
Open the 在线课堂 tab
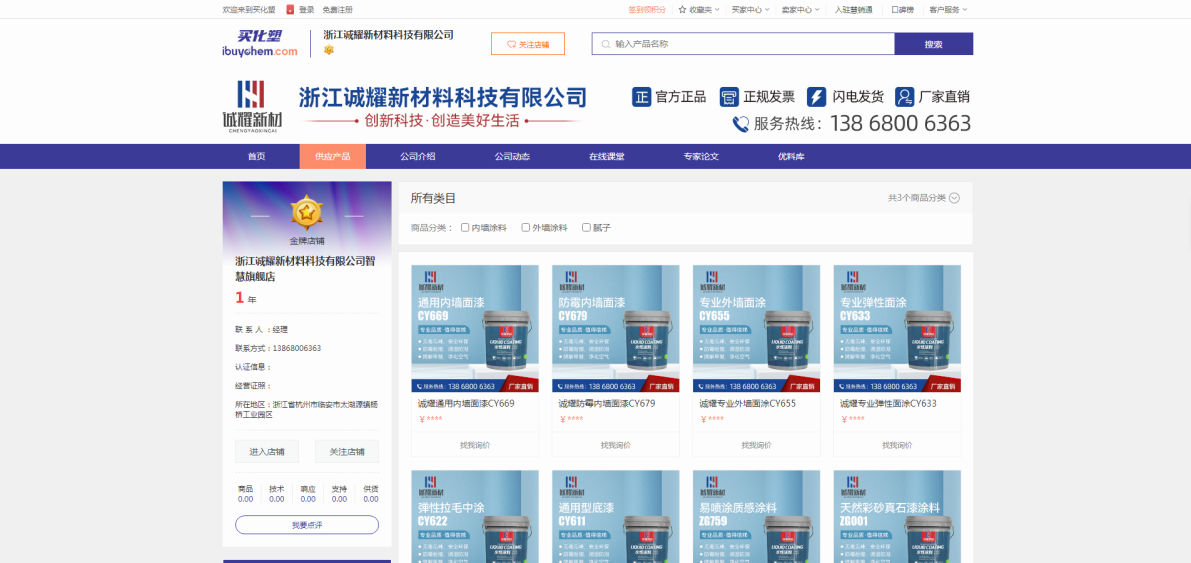click(x=606, y=157)
